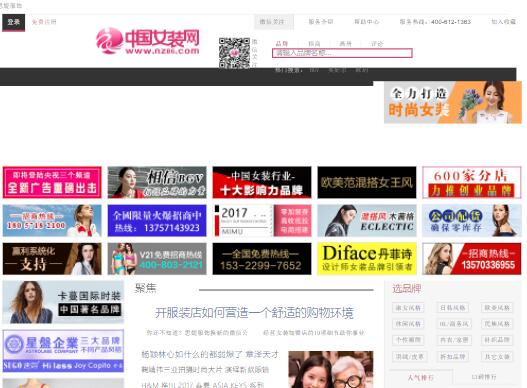Select the 评论 search tab
This screenshot has height=388, width=527.
tap(377, 43)
